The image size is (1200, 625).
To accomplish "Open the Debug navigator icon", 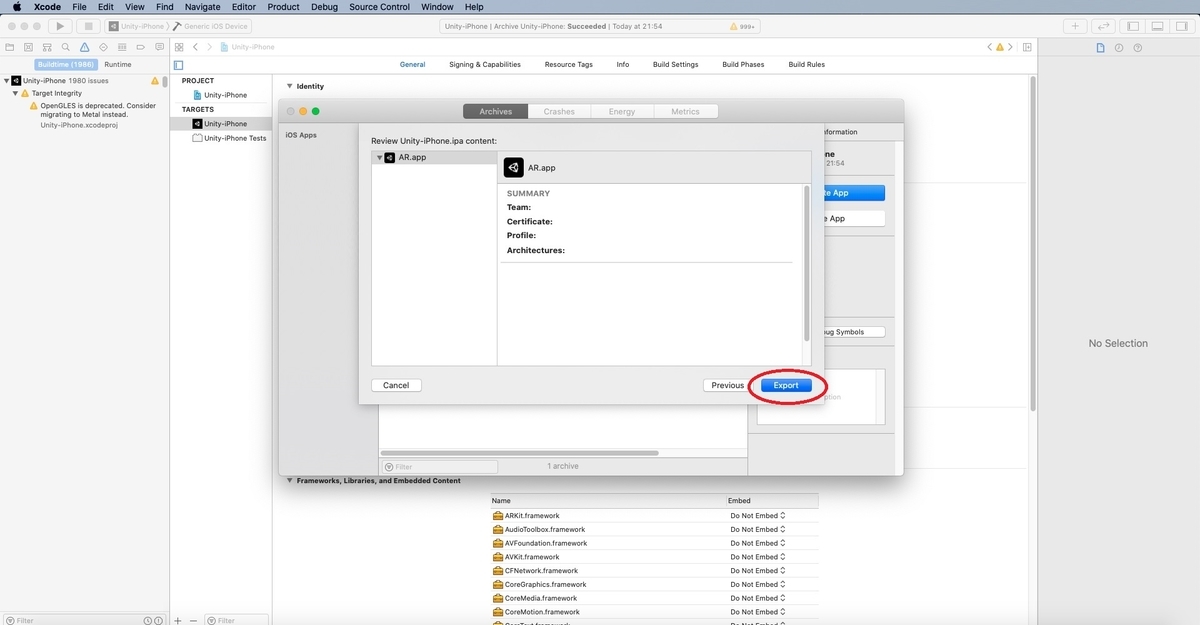I will coord(121,47).
